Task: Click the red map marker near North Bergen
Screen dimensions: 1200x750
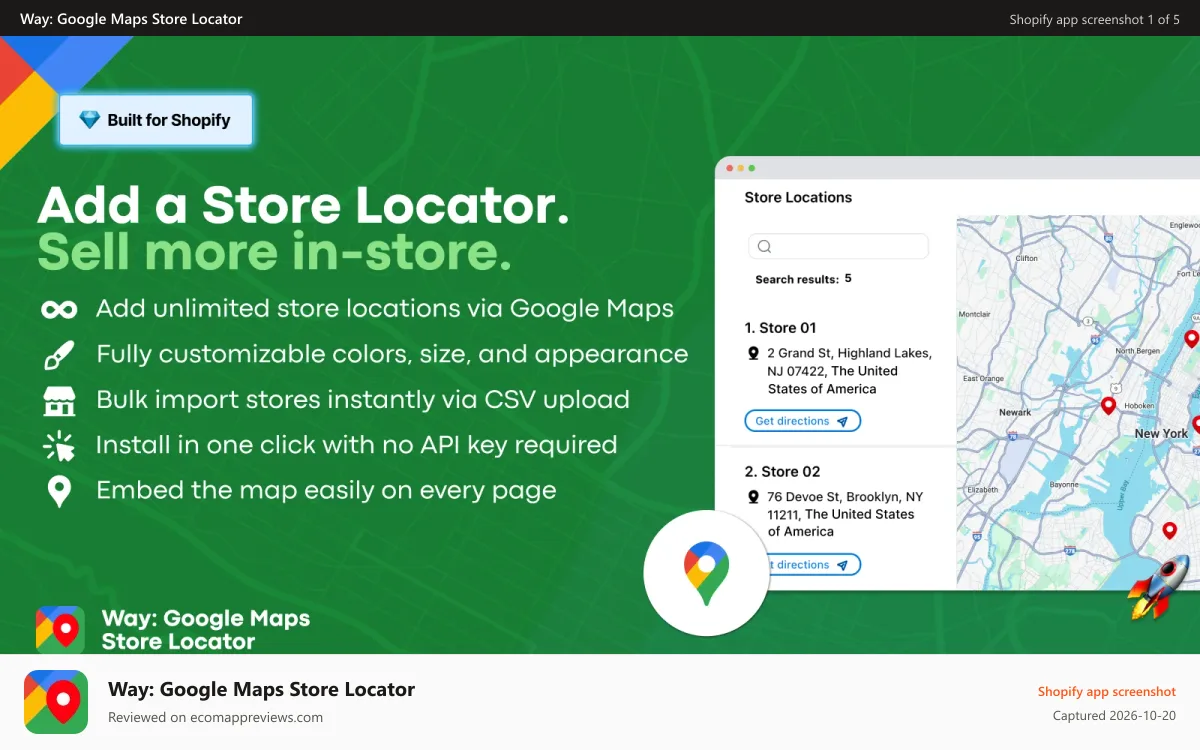Action: (1191, 340)
